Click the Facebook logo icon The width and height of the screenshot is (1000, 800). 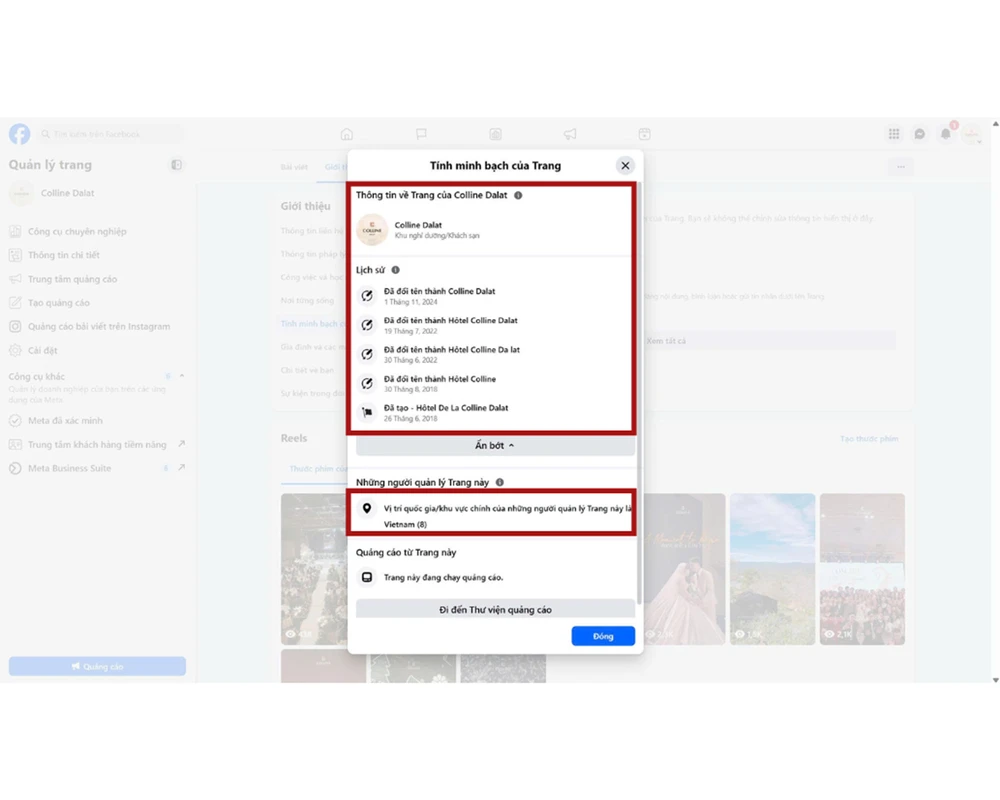(20, 134)
